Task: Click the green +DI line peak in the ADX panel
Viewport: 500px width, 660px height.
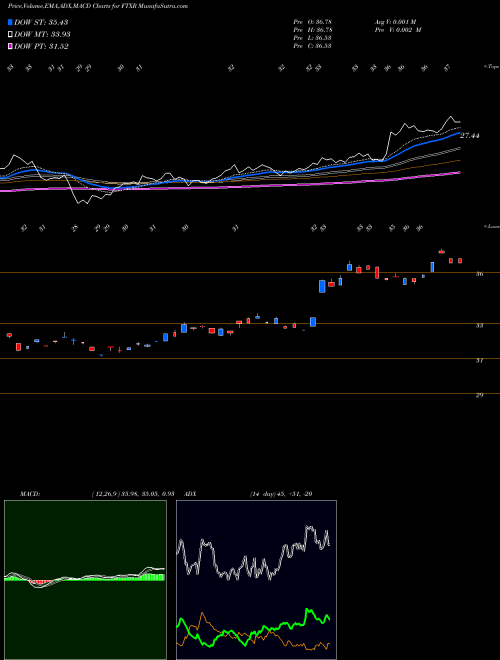Action: (307, 610)
